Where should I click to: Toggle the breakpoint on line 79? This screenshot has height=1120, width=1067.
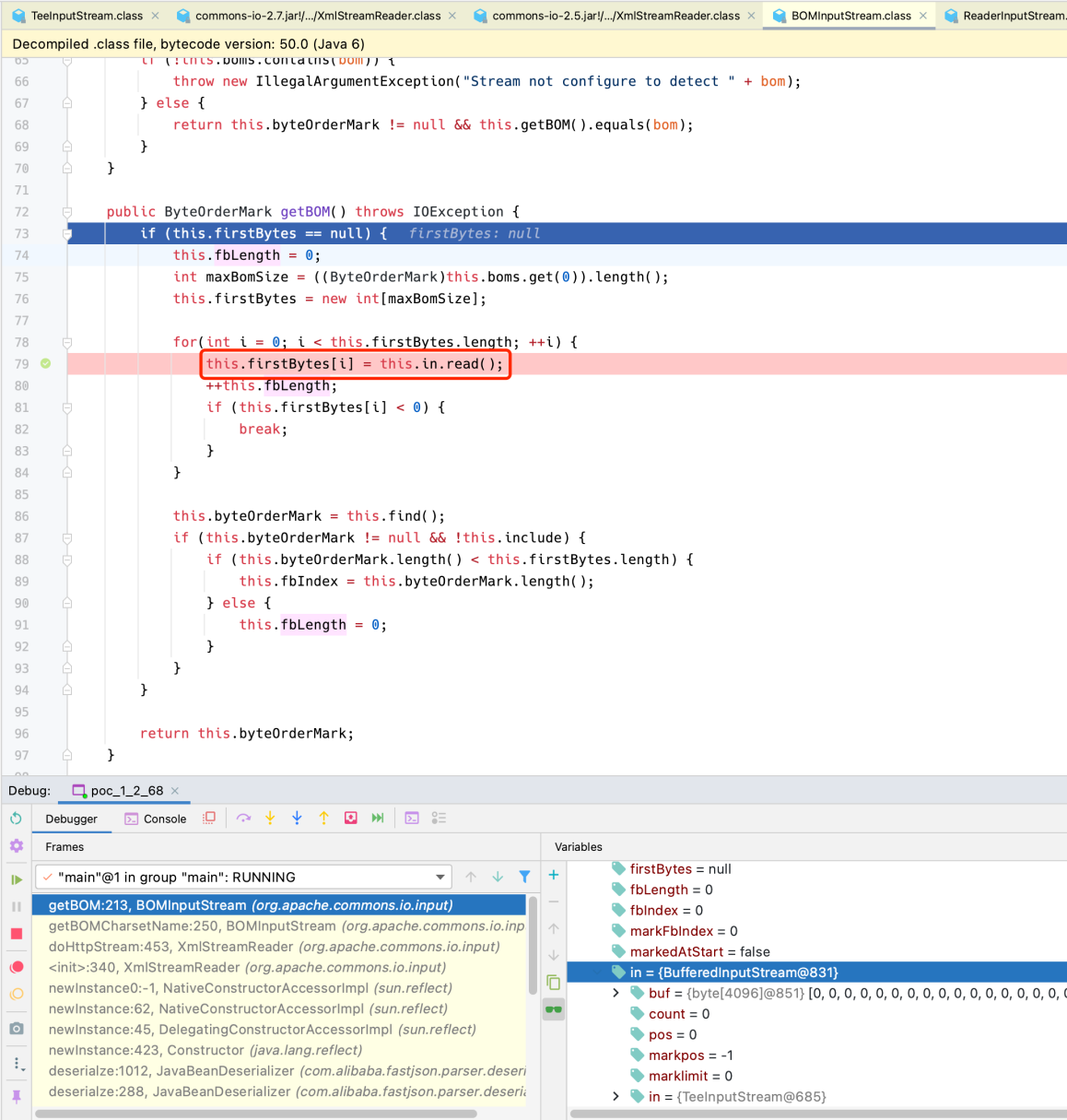(x=45, y=363)
